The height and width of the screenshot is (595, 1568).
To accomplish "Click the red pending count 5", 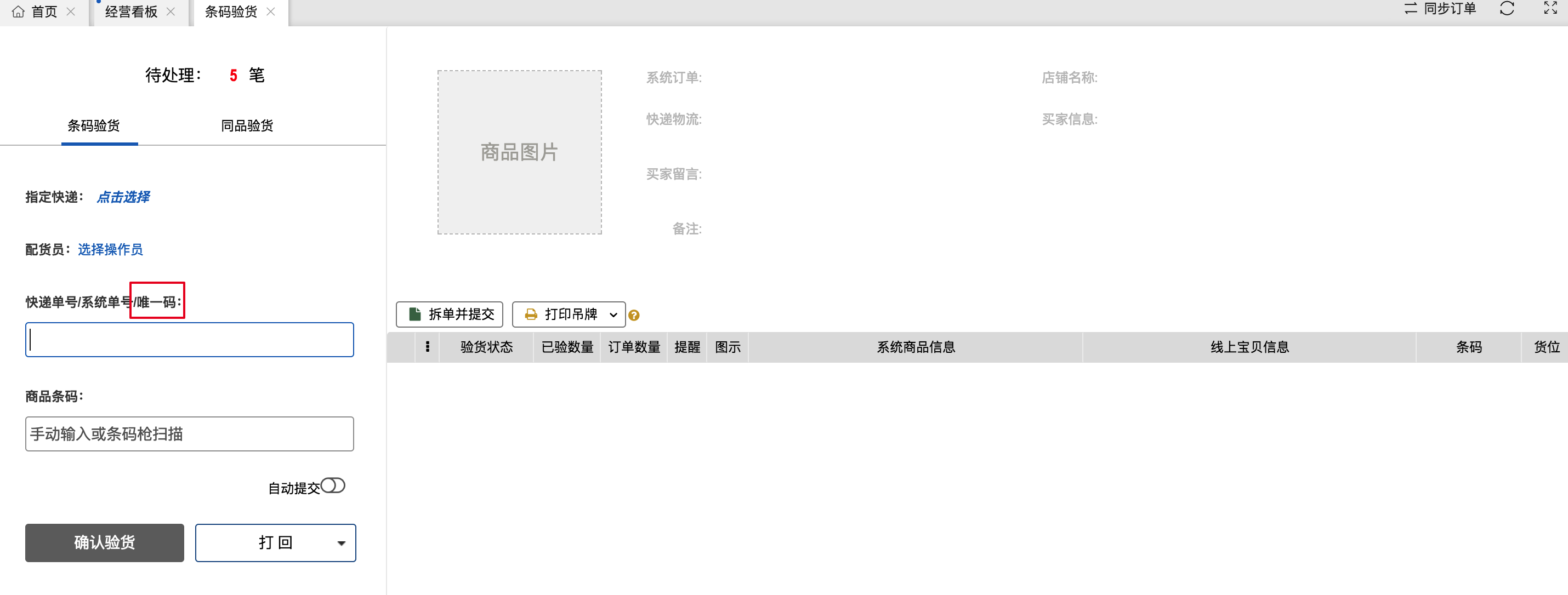I will (233, 76).
